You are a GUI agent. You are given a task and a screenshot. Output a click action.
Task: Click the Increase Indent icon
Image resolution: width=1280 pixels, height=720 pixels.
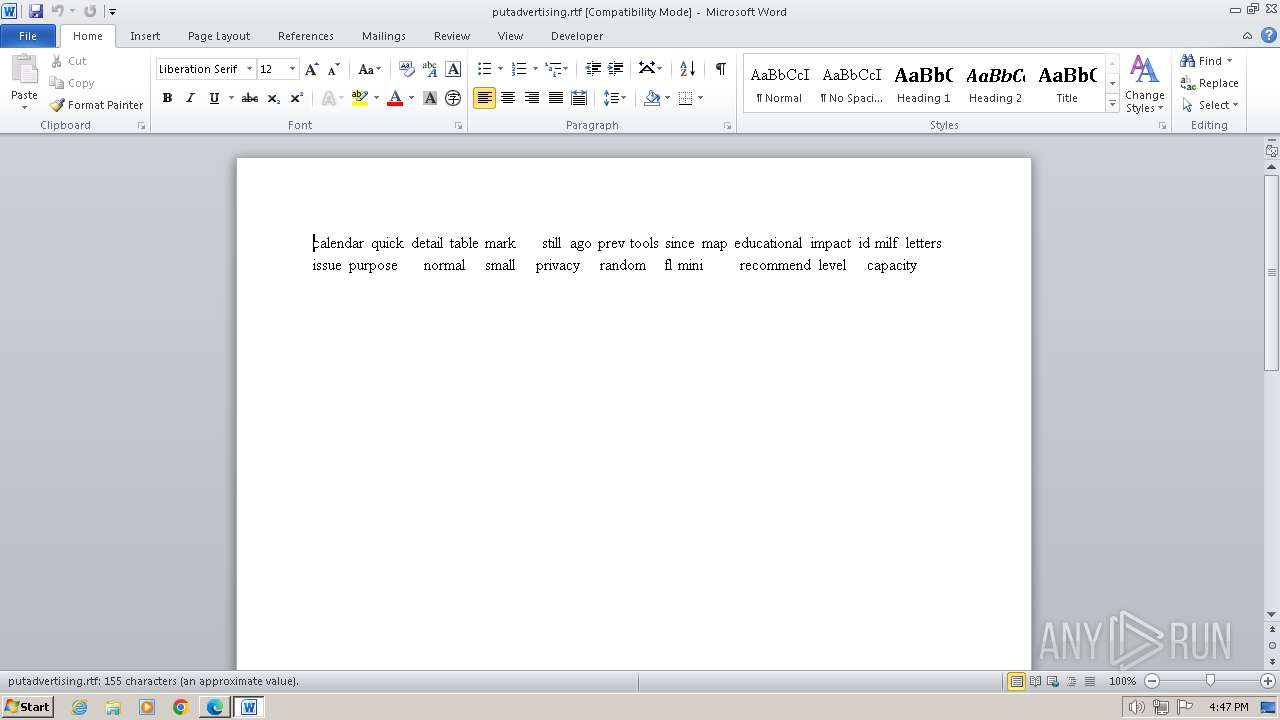point(616,69)
